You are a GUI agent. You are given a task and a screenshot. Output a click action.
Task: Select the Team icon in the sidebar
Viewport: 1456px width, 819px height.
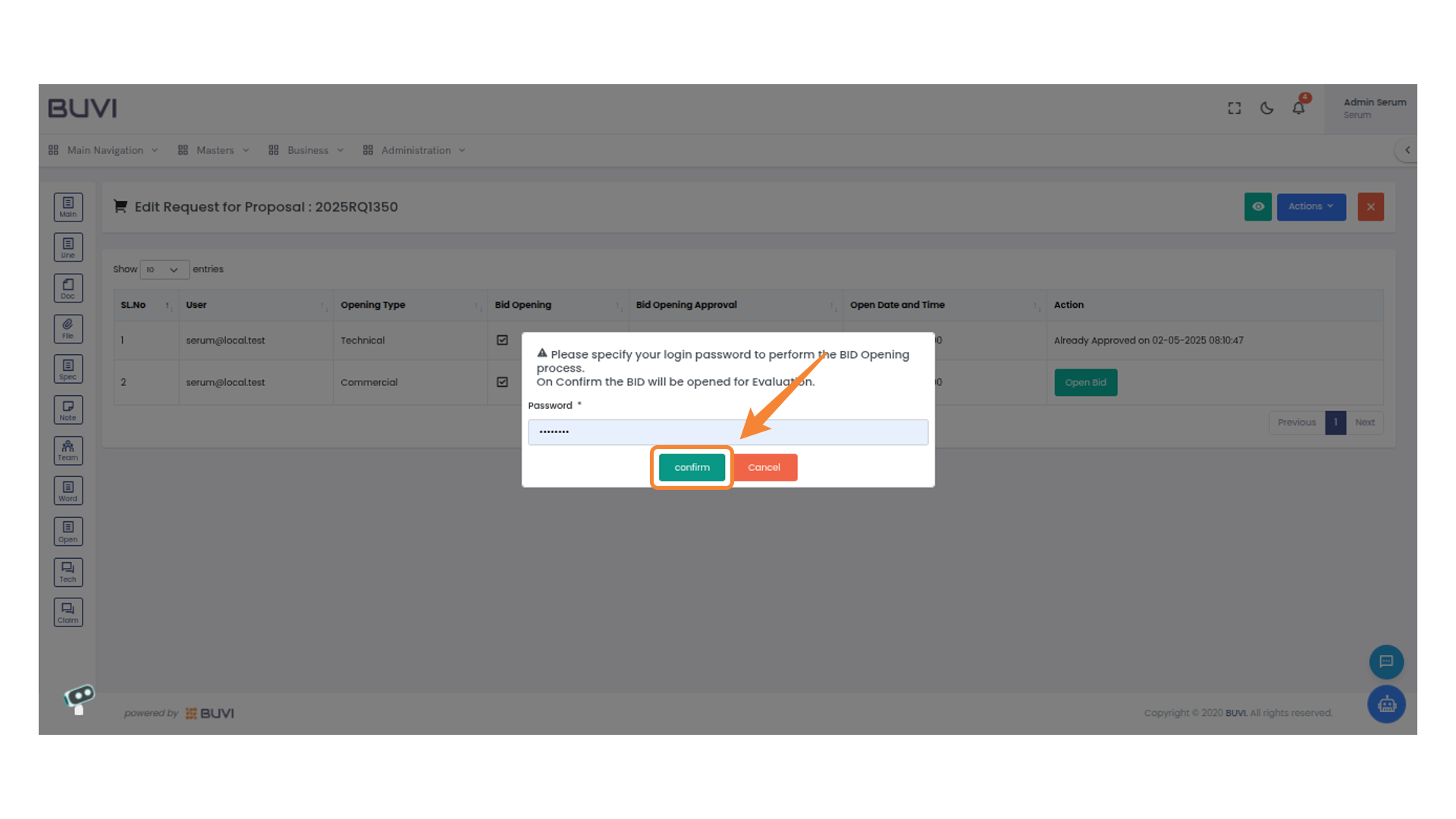click(68, 450)
